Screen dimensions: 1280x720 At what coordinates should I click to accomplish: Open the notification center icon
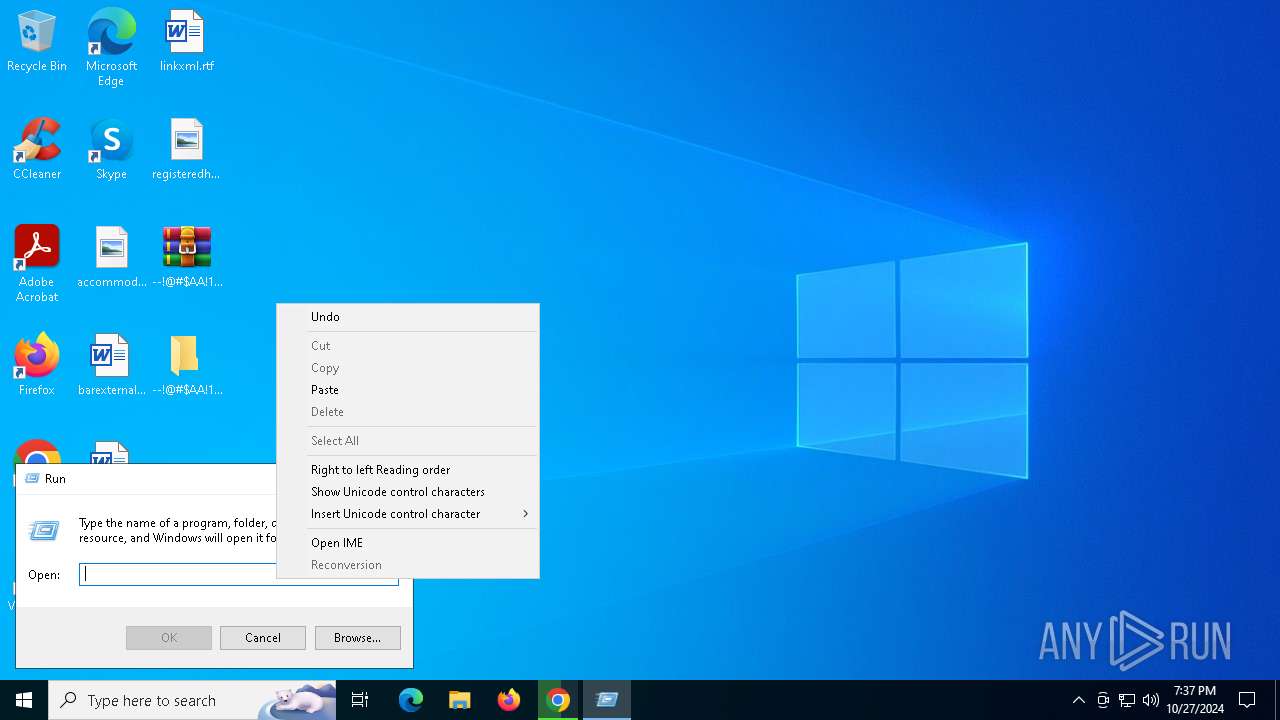1247,700
